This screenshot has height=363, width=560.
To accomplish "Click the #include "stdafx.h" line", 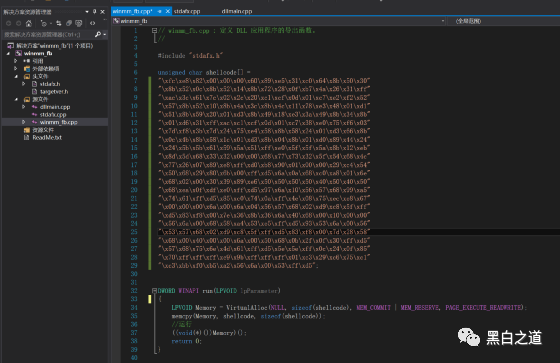I will [191, 56].
